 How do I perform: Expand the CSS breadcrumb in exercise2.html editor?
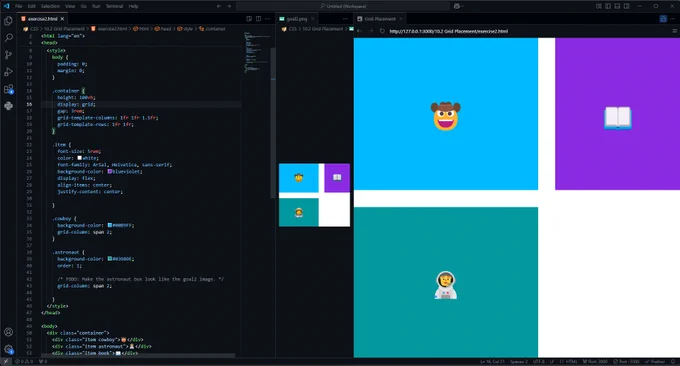pyautogui.click(x=33, y=29)
